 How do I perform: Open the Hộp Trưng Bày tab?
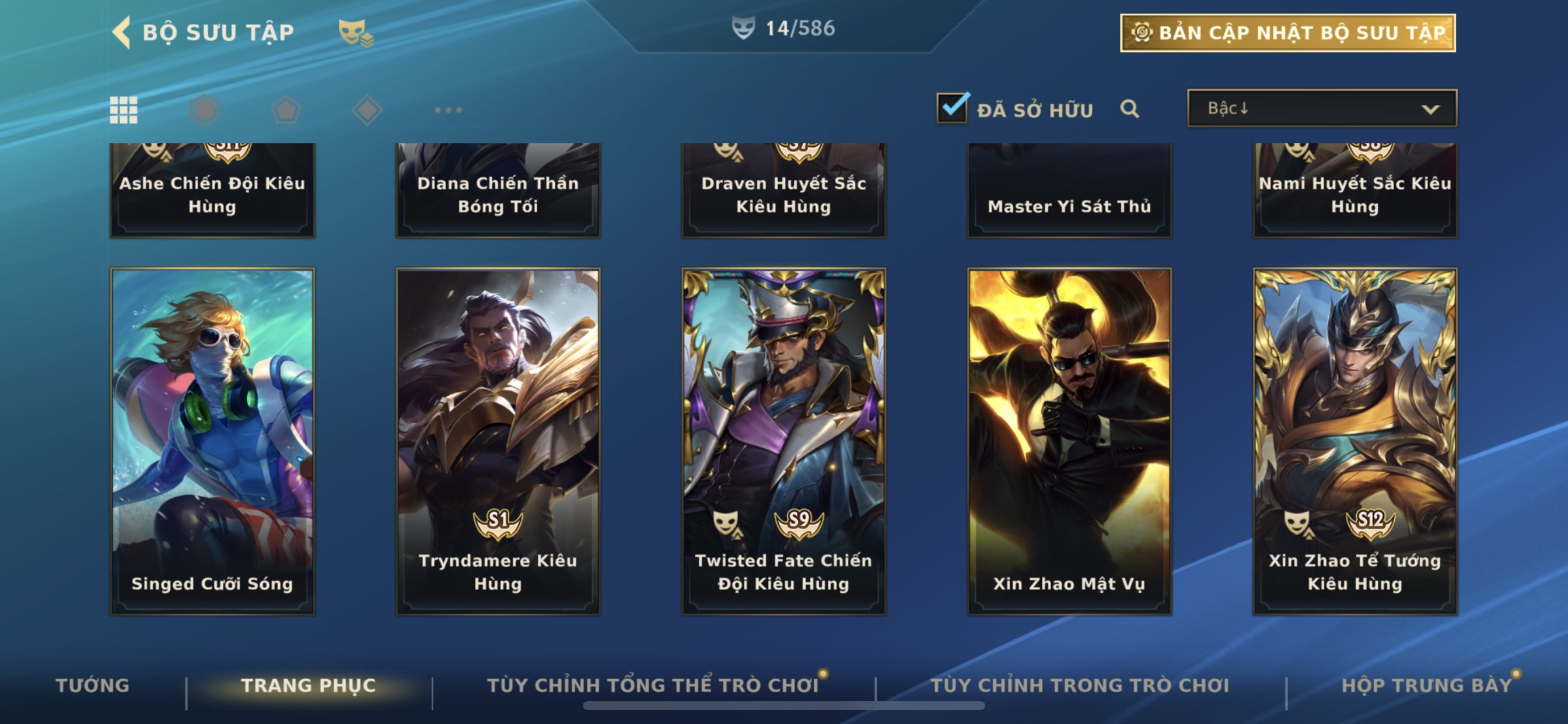1427,685
